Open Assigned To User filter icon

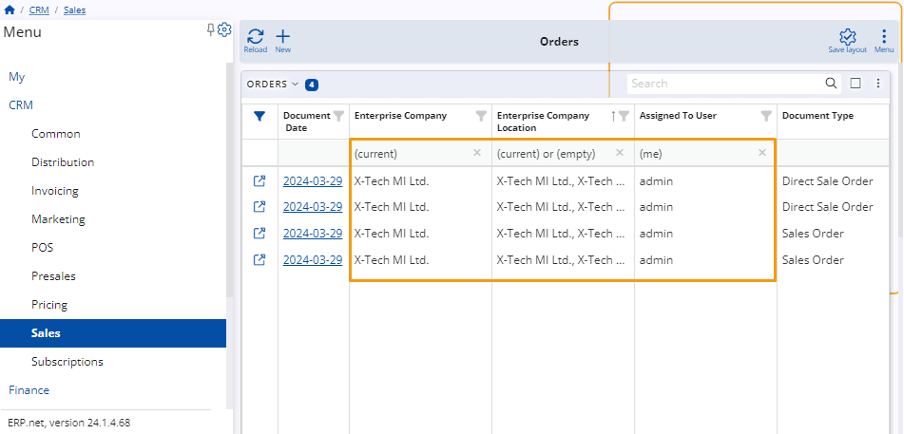(x=766, y=116)
